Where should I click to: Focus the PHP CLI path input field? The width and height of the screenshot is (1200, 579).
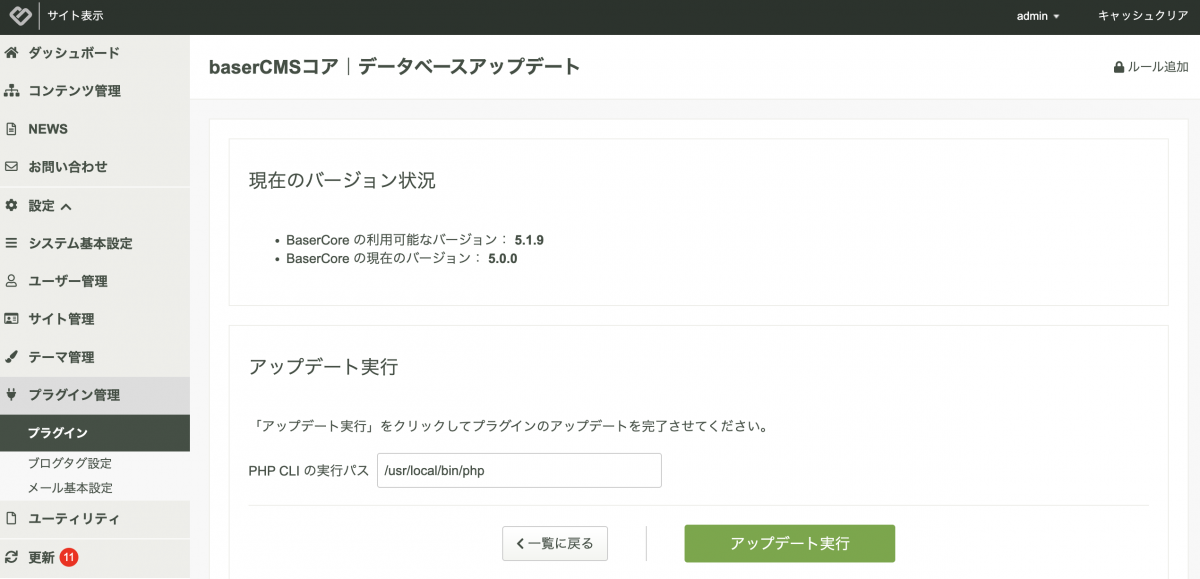tap(519, 470)
